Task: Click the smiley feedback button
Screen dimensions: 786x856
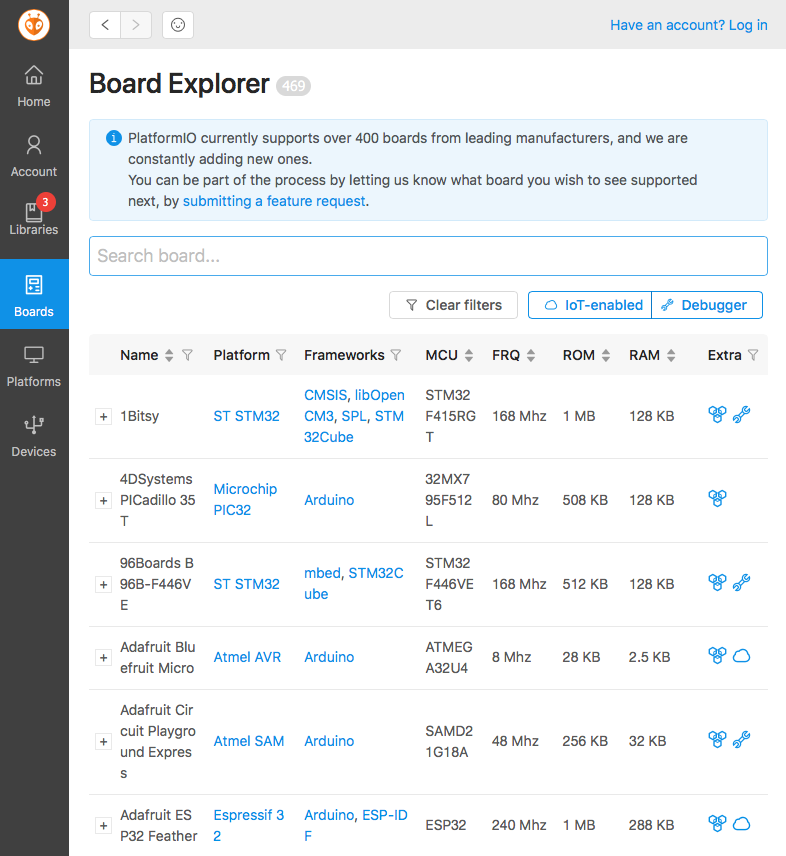Action: [178, 25]
